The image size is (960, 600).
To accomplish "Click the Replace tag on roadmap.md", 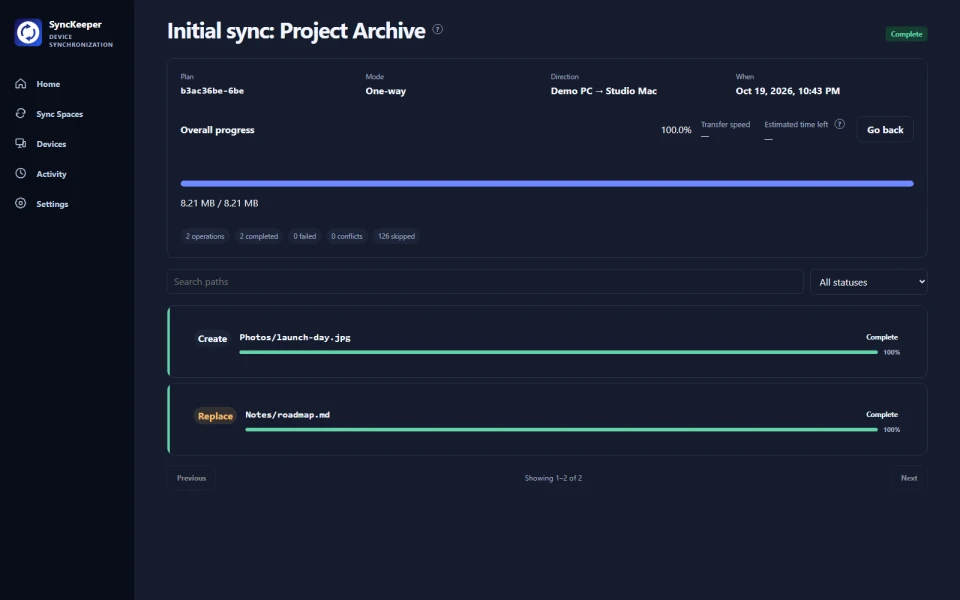I will coord(216,416).
